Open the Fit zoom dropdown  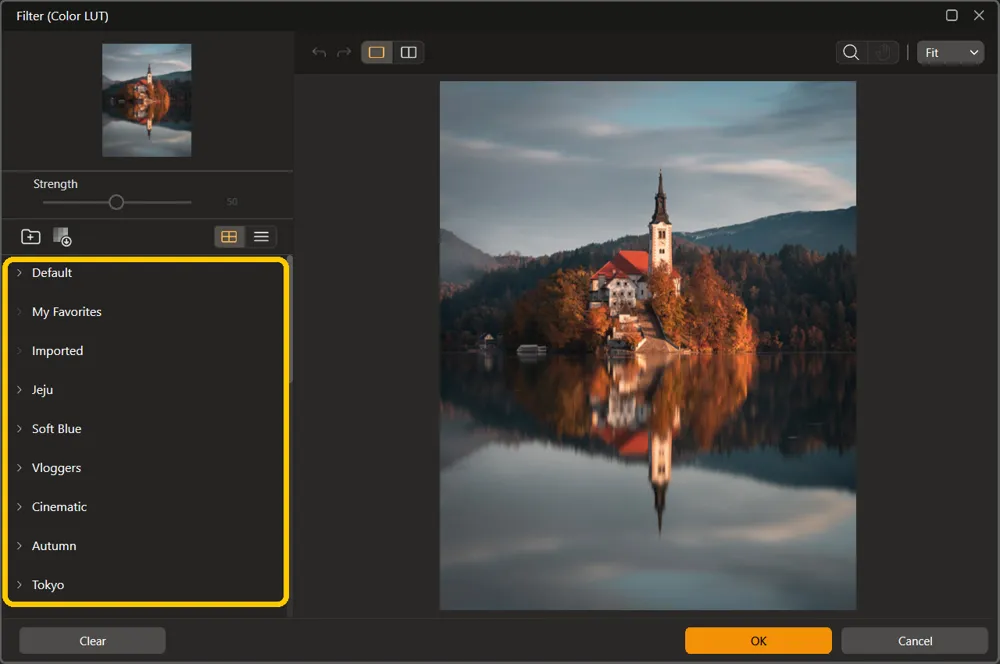click(950, 52)
